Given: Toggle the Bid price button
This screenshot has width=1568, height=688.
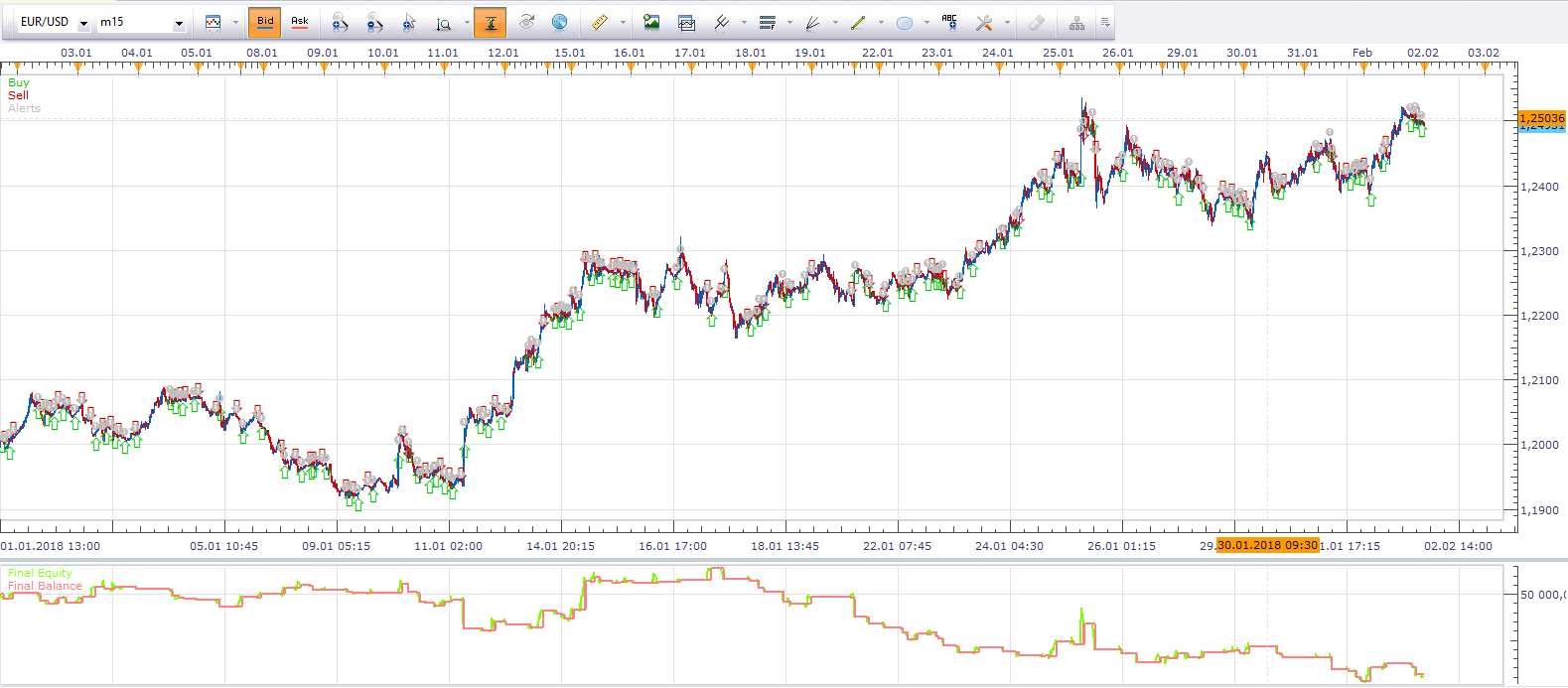Looking at the screenshot, I should click(x=265, y=22).
